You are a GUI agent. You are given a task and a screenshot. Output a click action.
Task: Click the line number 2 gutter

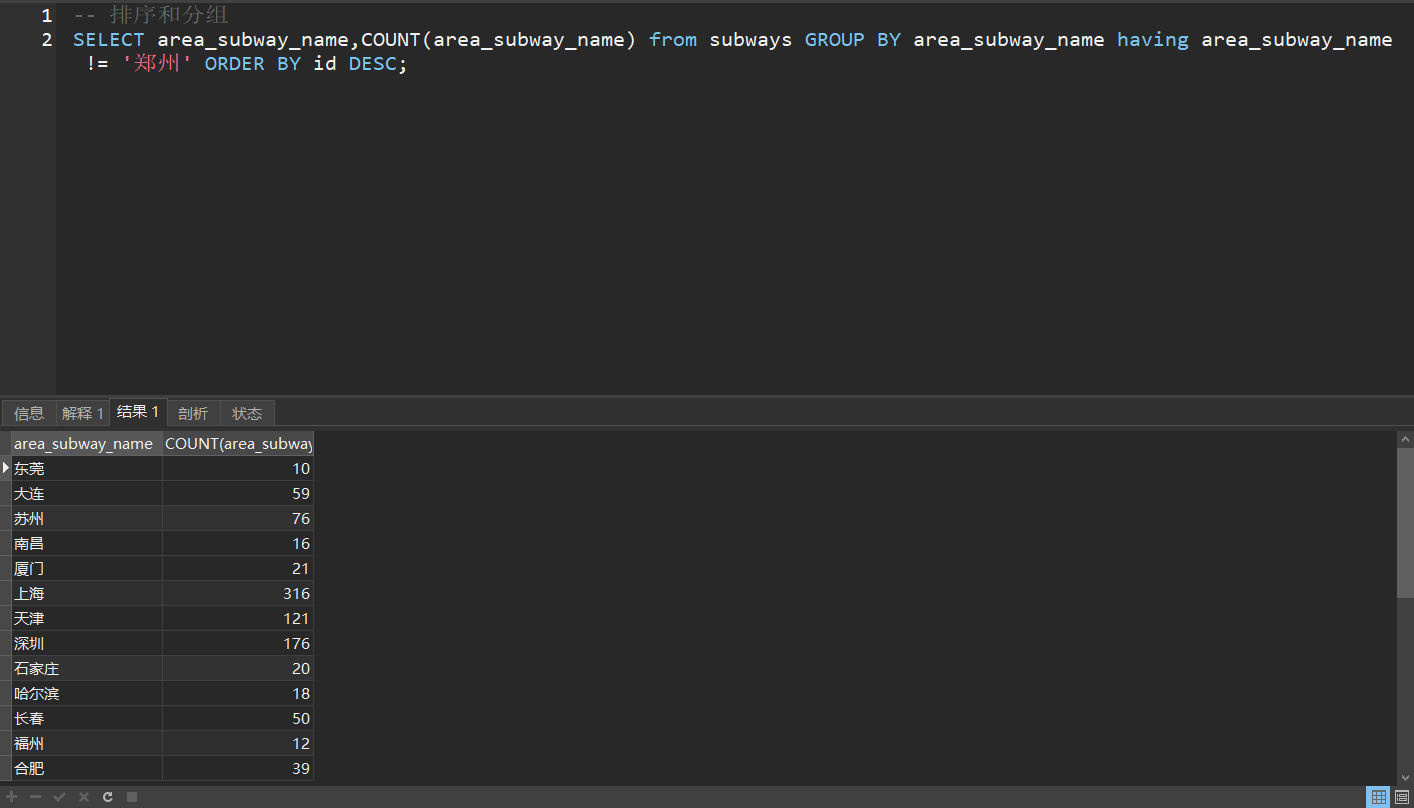coord(46,40)
